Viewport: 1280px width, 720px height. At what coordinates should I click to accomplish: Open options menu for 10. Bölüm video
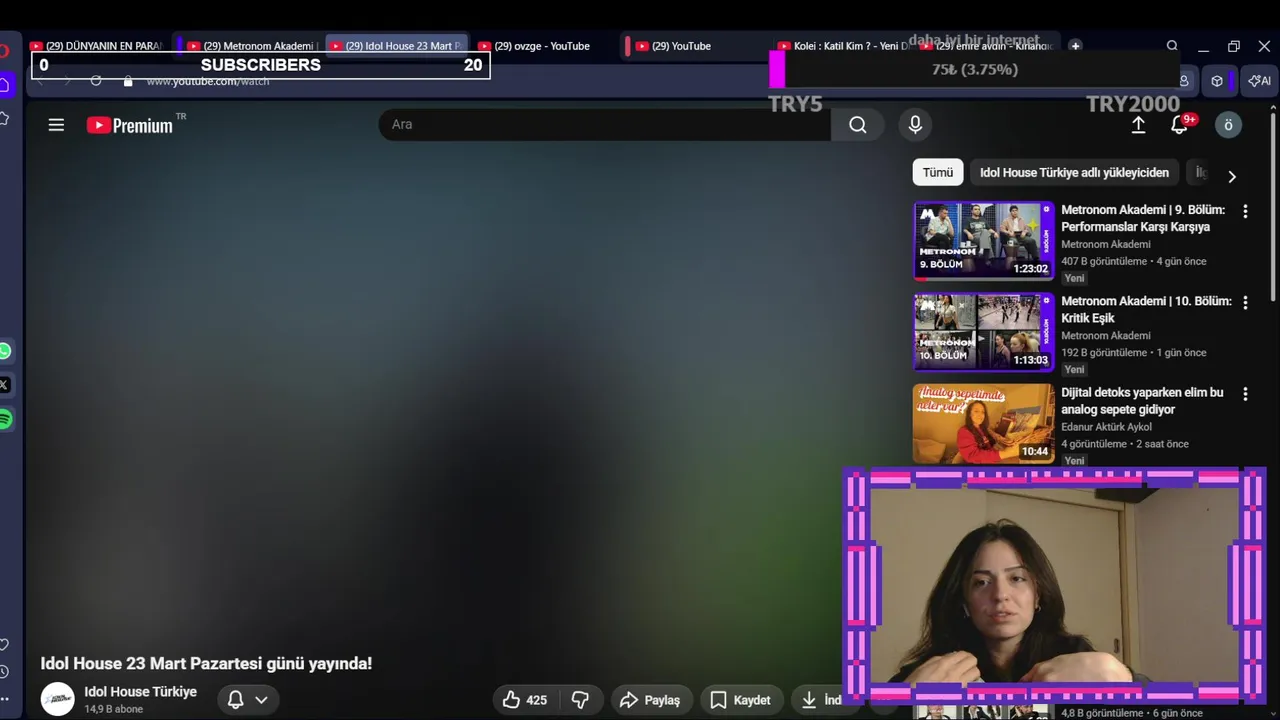point(1245,302)
